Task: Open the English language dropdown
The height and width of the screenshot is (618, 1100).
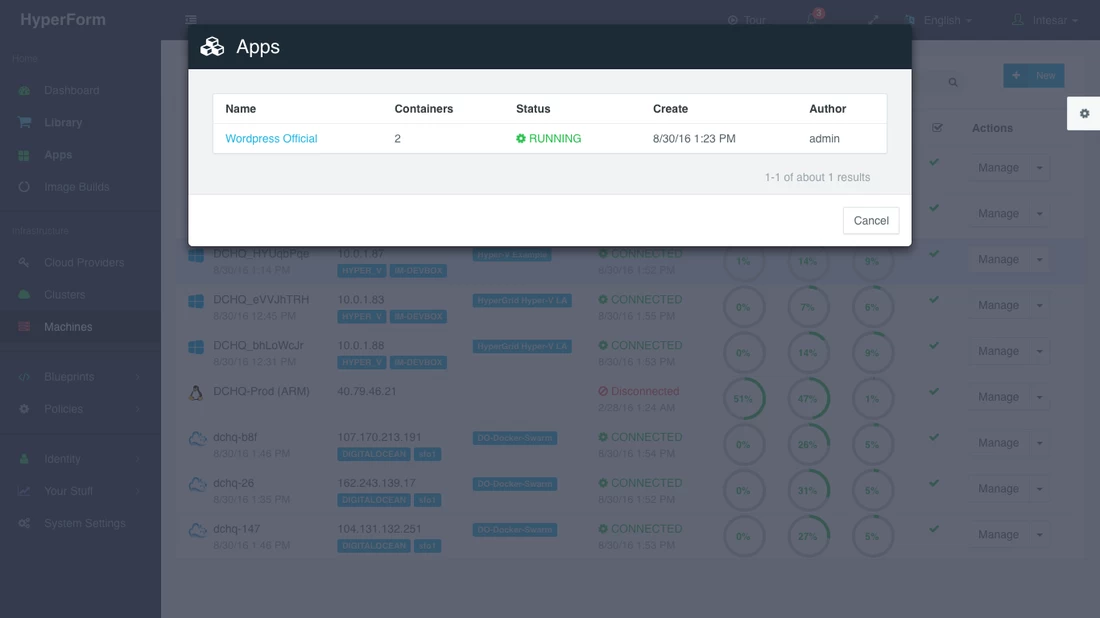Action: (x=939, y=20)
